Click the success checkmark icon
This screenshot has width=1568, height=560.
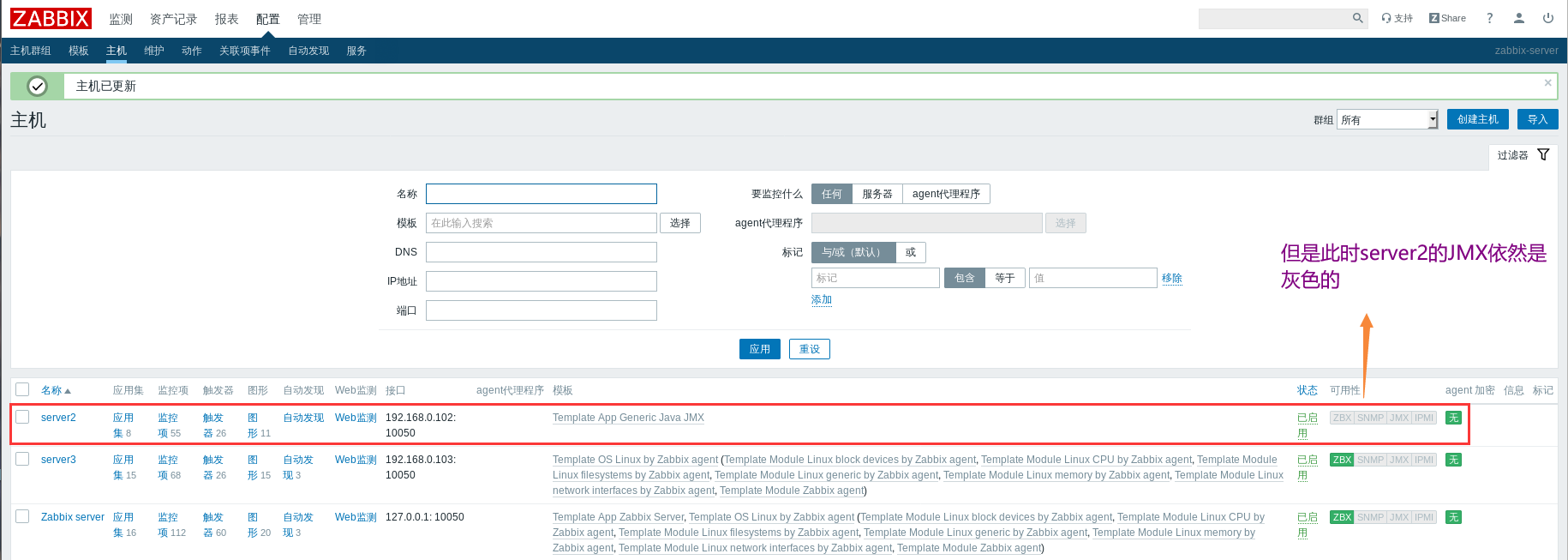(x=37, y=86)
